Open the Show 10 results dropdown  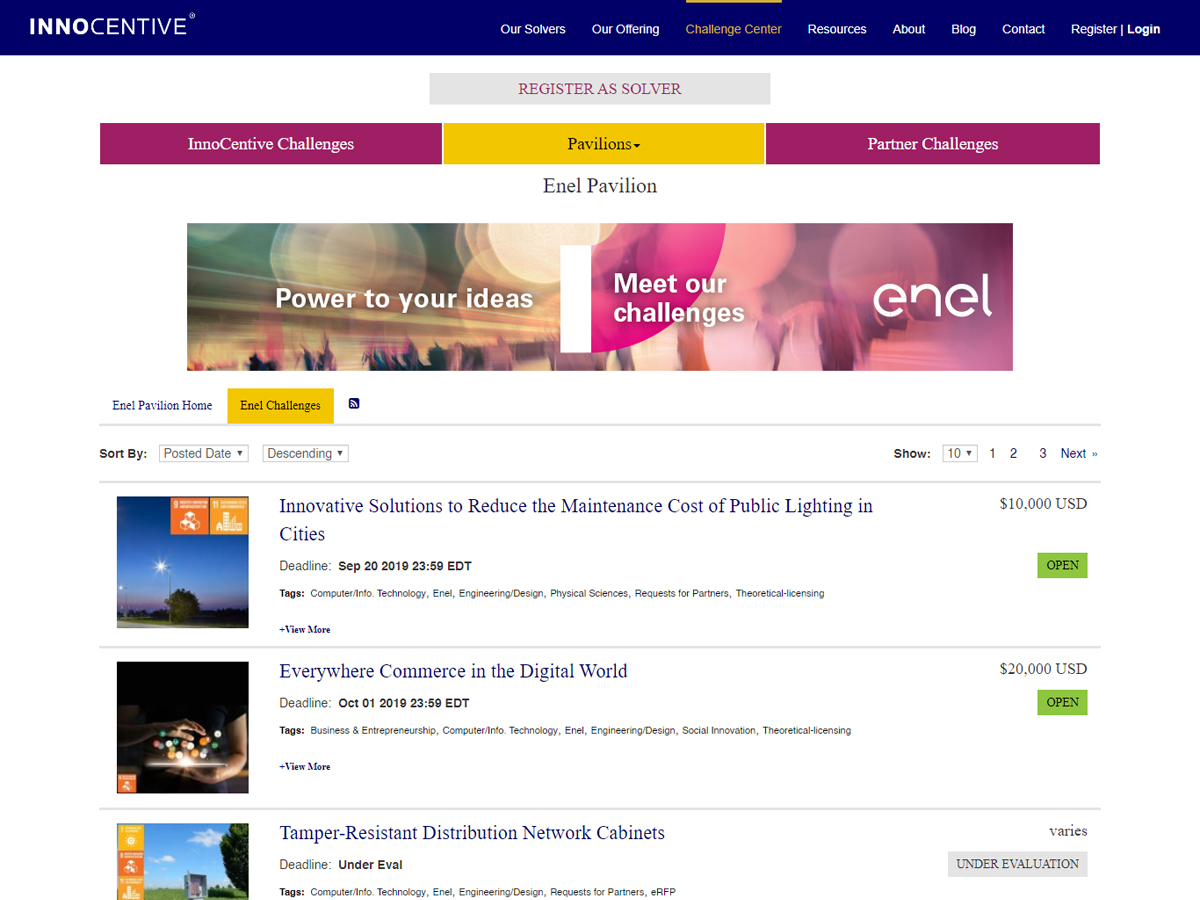(959, 454)
